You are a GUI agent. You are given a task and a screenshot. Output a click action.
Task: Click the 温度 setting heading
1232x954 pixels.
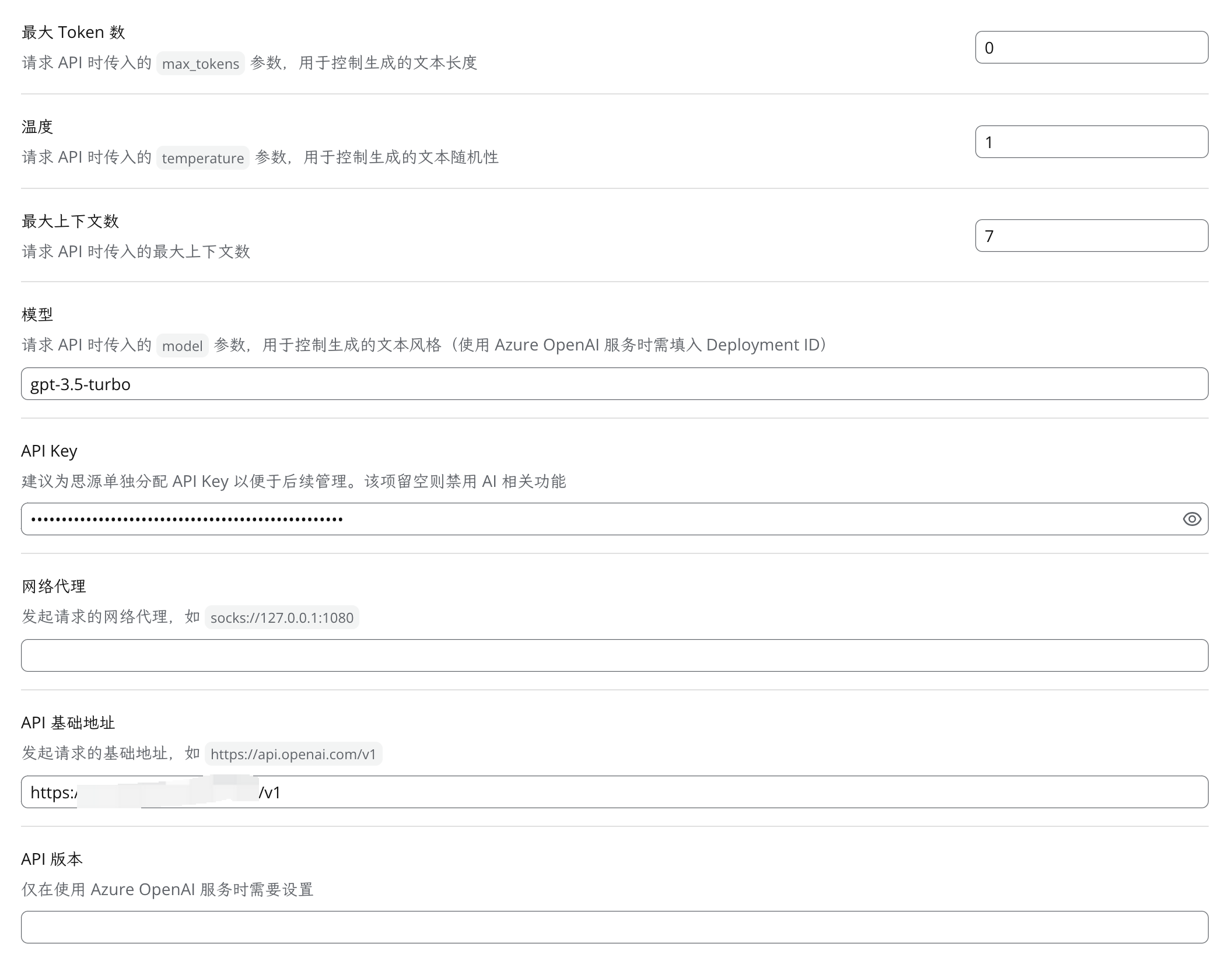tap(37, 127)
